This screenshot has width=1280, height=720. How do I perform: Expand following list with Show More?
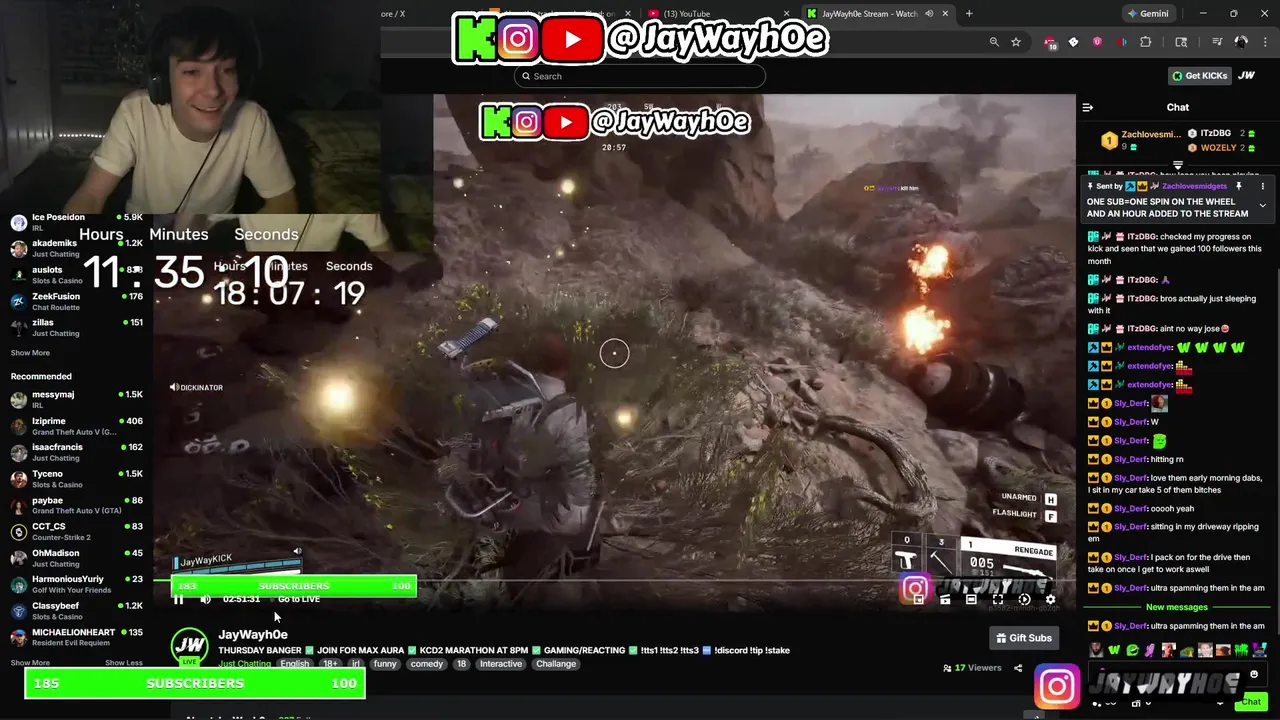point(30,353)
